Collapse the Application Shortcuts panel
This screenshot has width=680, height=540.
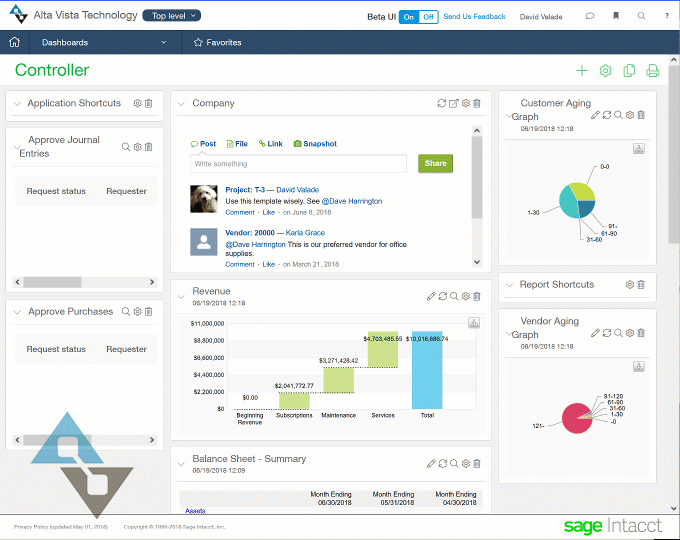pos(17,104)
